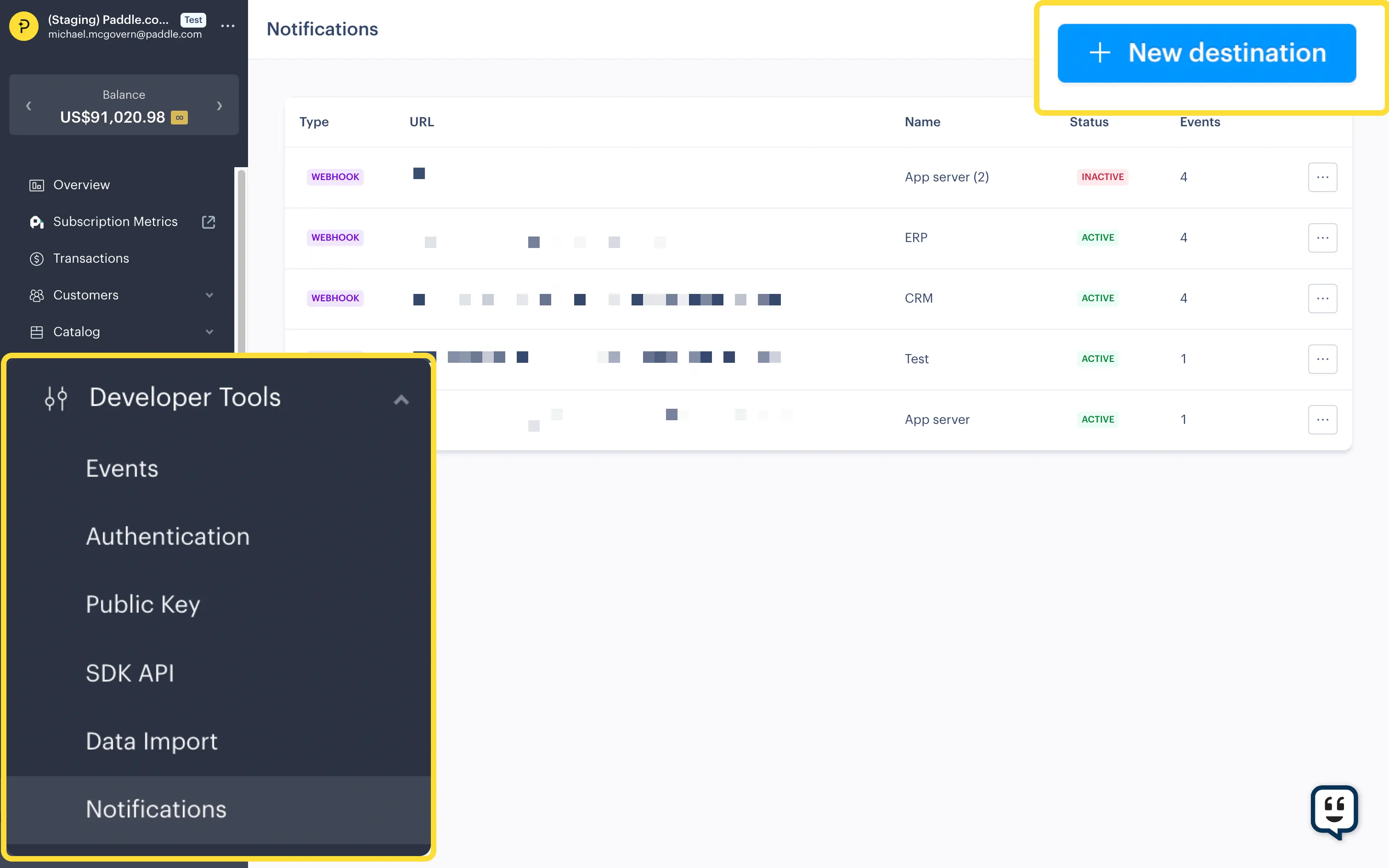Click the next arrow on the Balance card
The image size is (1389, 868).
pyautogui.click(x=219, y=106)
